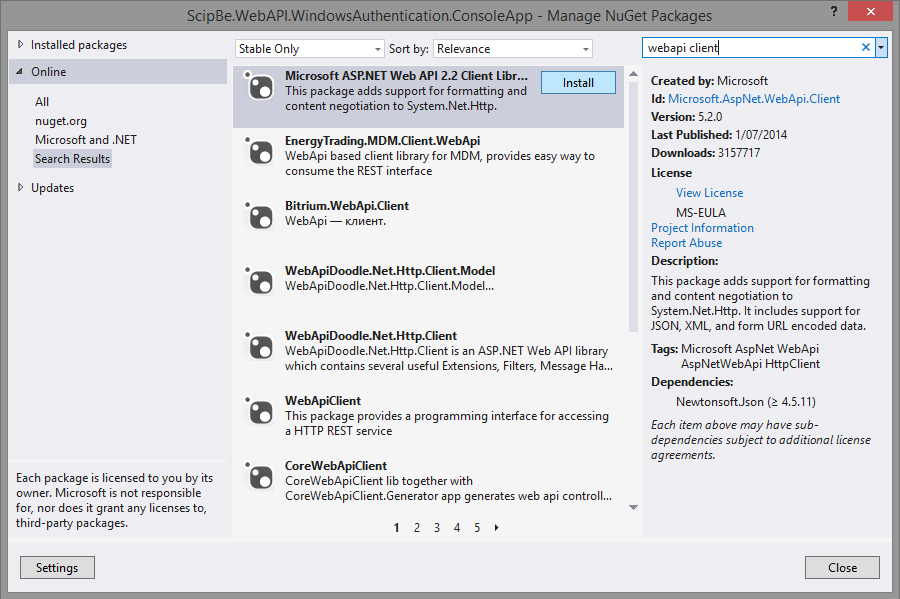This screenshot has height=599, width=900.
Task: Open the Microsoft.AspNet.WebApi.Client Id link
Action: (x=754, y=99)
